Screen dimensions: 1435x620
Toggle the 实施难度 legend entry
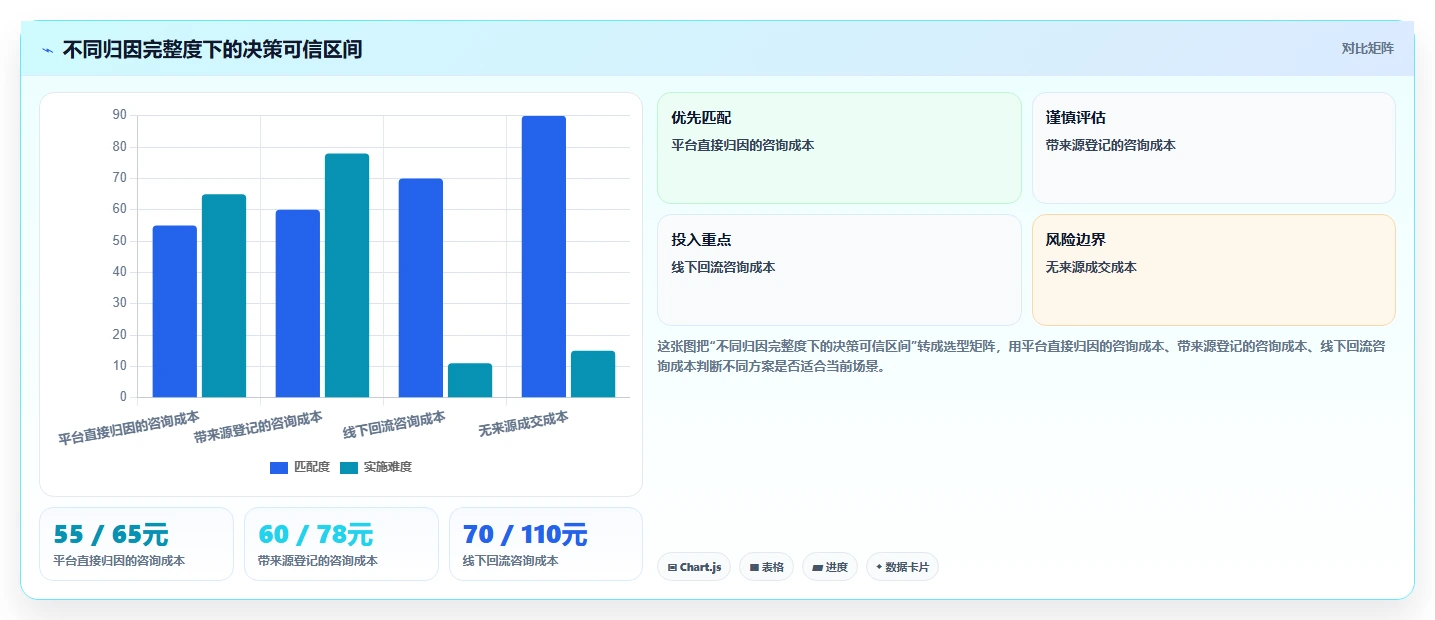(x=376, y=467)
